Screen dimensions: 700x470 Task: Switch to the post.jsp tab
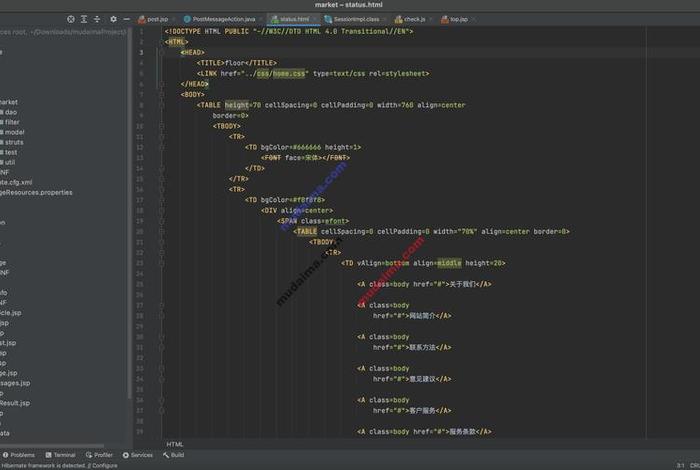pos(157,19)
